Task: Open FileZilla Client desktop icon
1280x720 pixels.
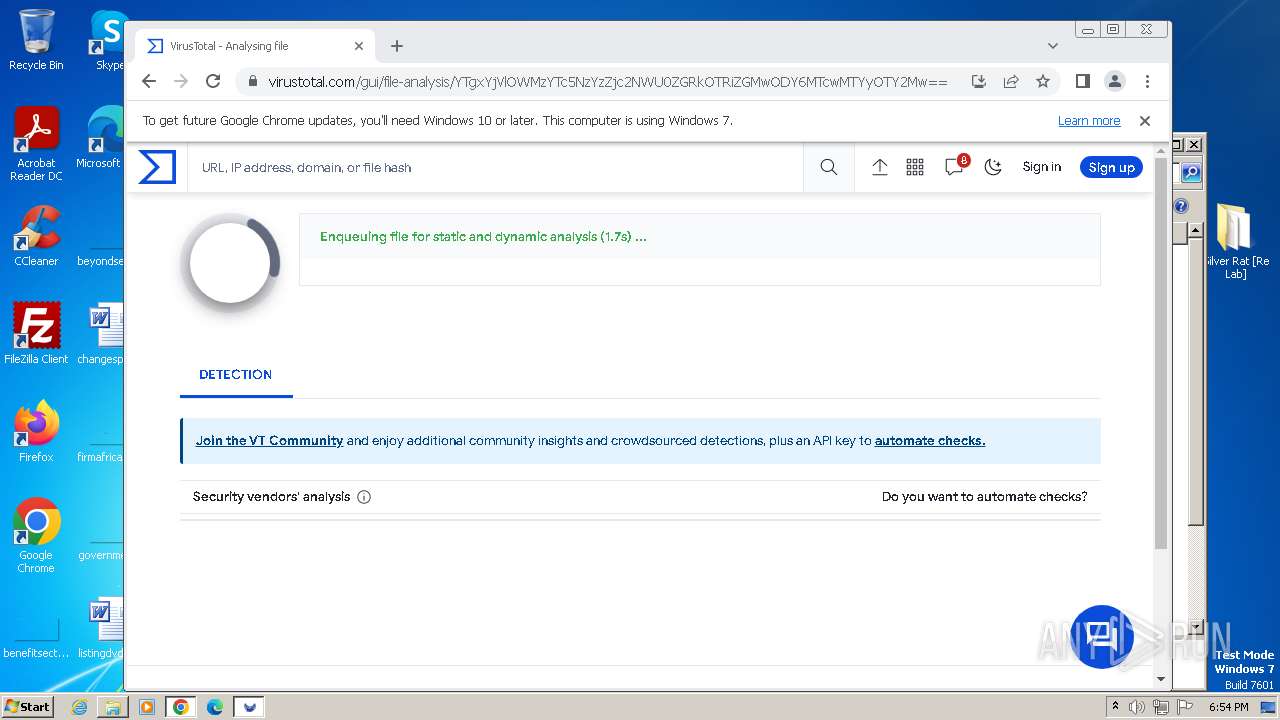Action: tap(36, 333)
